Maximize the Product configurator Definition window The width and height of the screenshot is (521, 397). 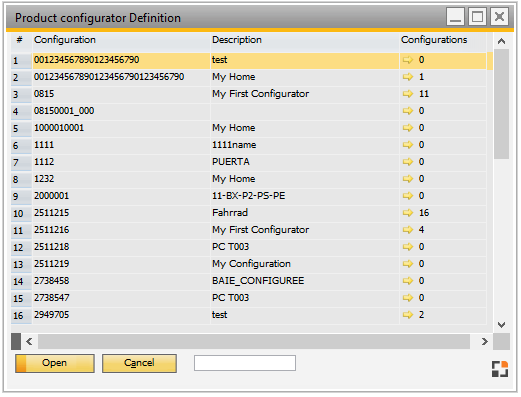coord(477,17)
